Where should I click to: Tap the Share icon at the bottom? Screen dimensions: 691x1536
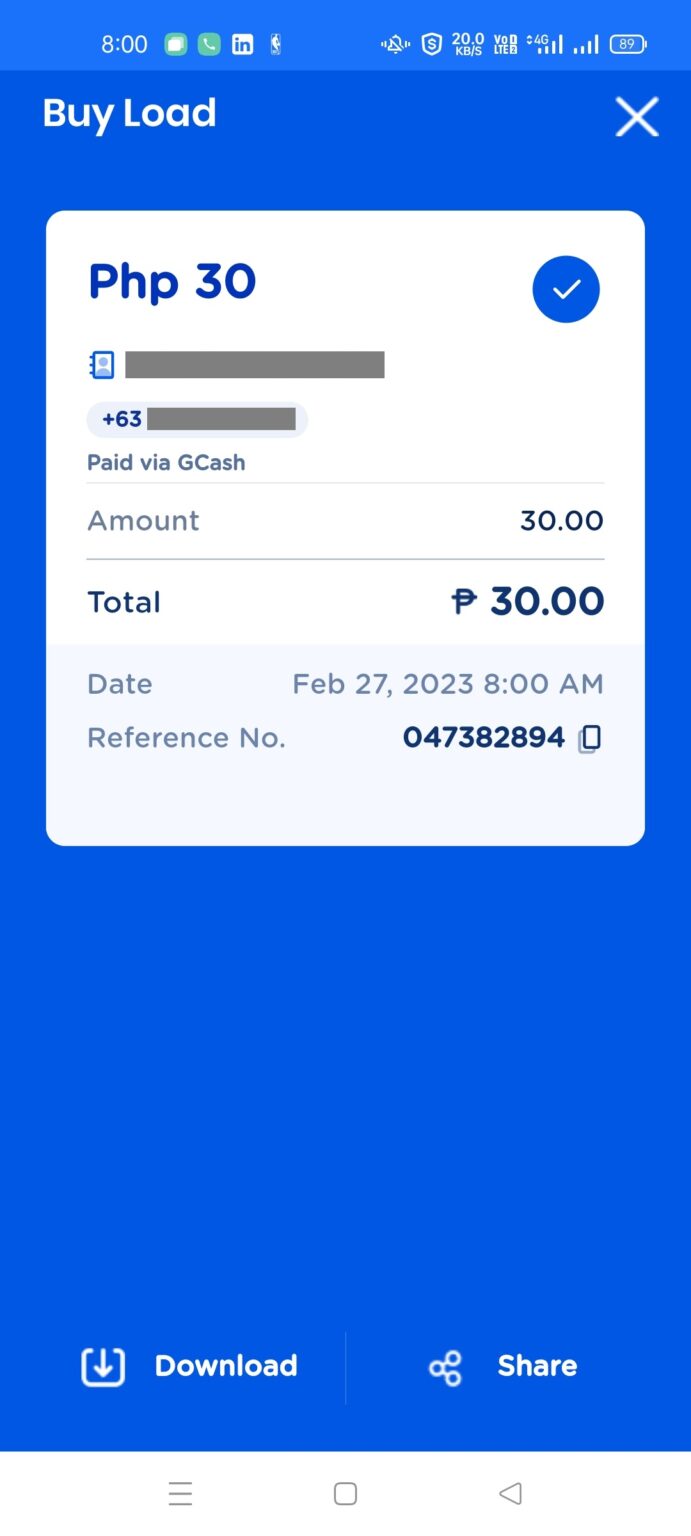coord(444,1366)
